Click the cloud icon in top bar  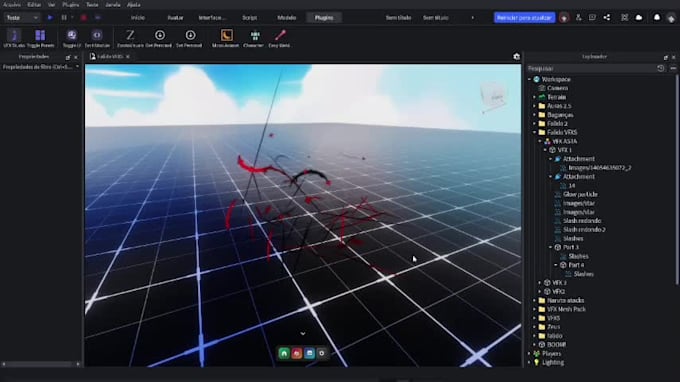point(639,17)
